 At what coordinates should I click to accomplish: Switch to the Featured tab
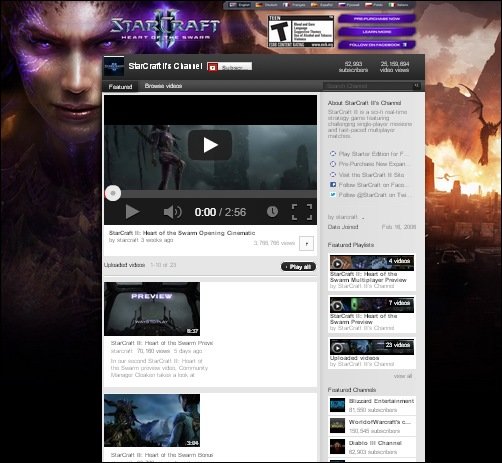click(x=120, y=87)
